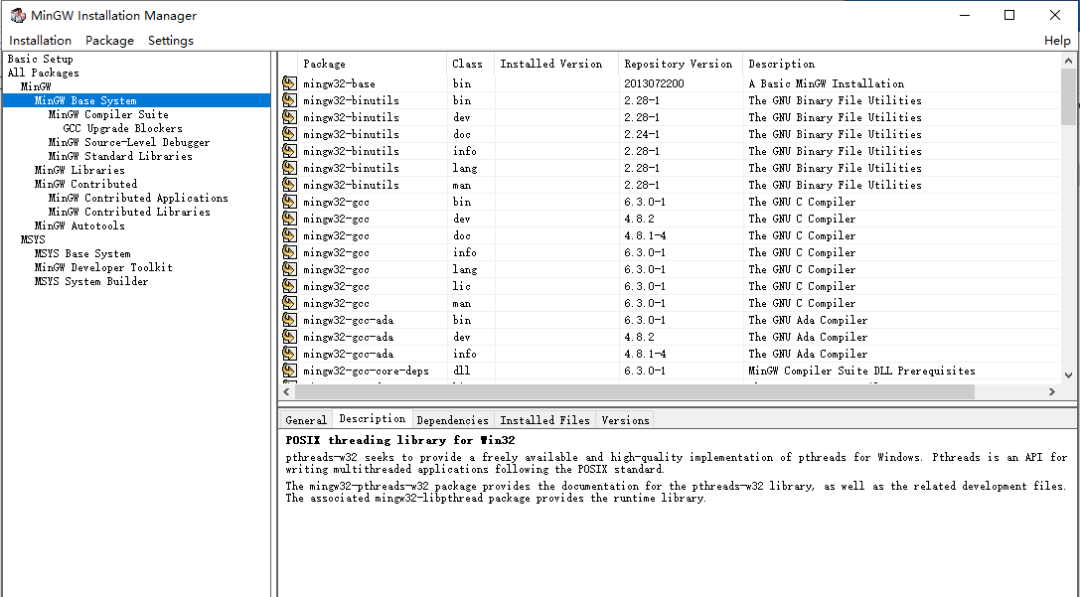Click the mingw32-gcc-ada dev package icon
This screenshot has height=597, width=1080.
click(x=289, y=337)
